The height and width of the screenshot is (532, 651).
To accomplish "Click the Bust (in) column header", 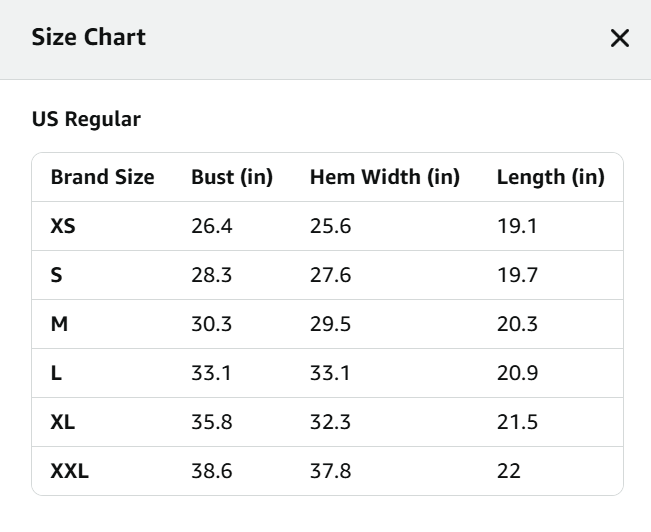I will click(232, 178).
